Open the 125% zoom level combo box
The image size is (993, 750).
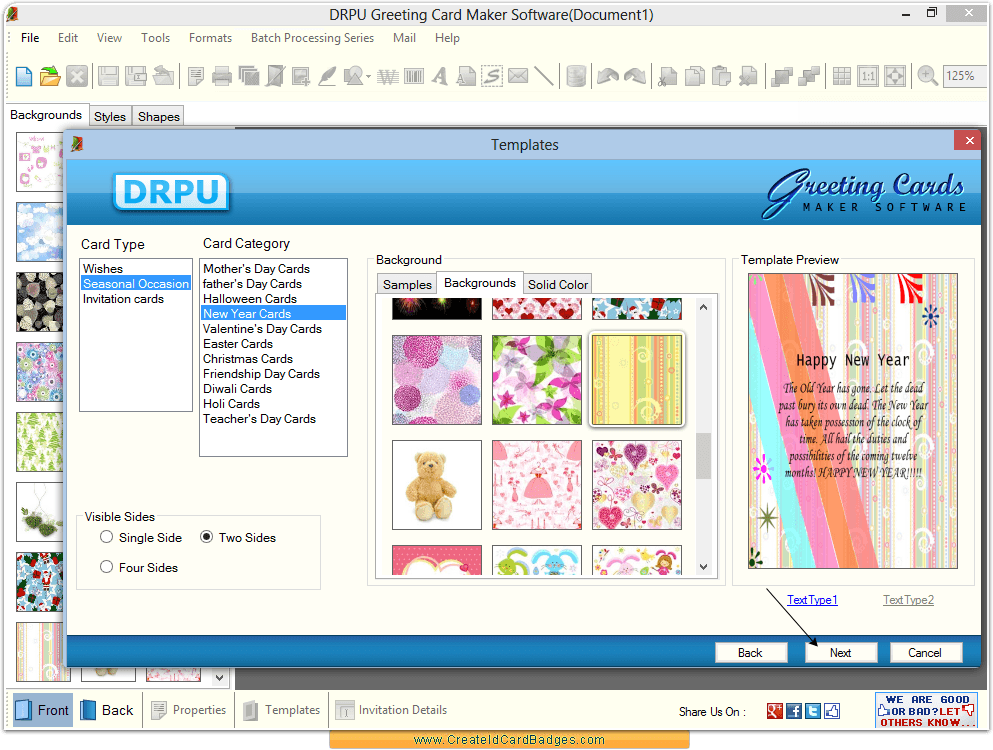tap(965, 76)
